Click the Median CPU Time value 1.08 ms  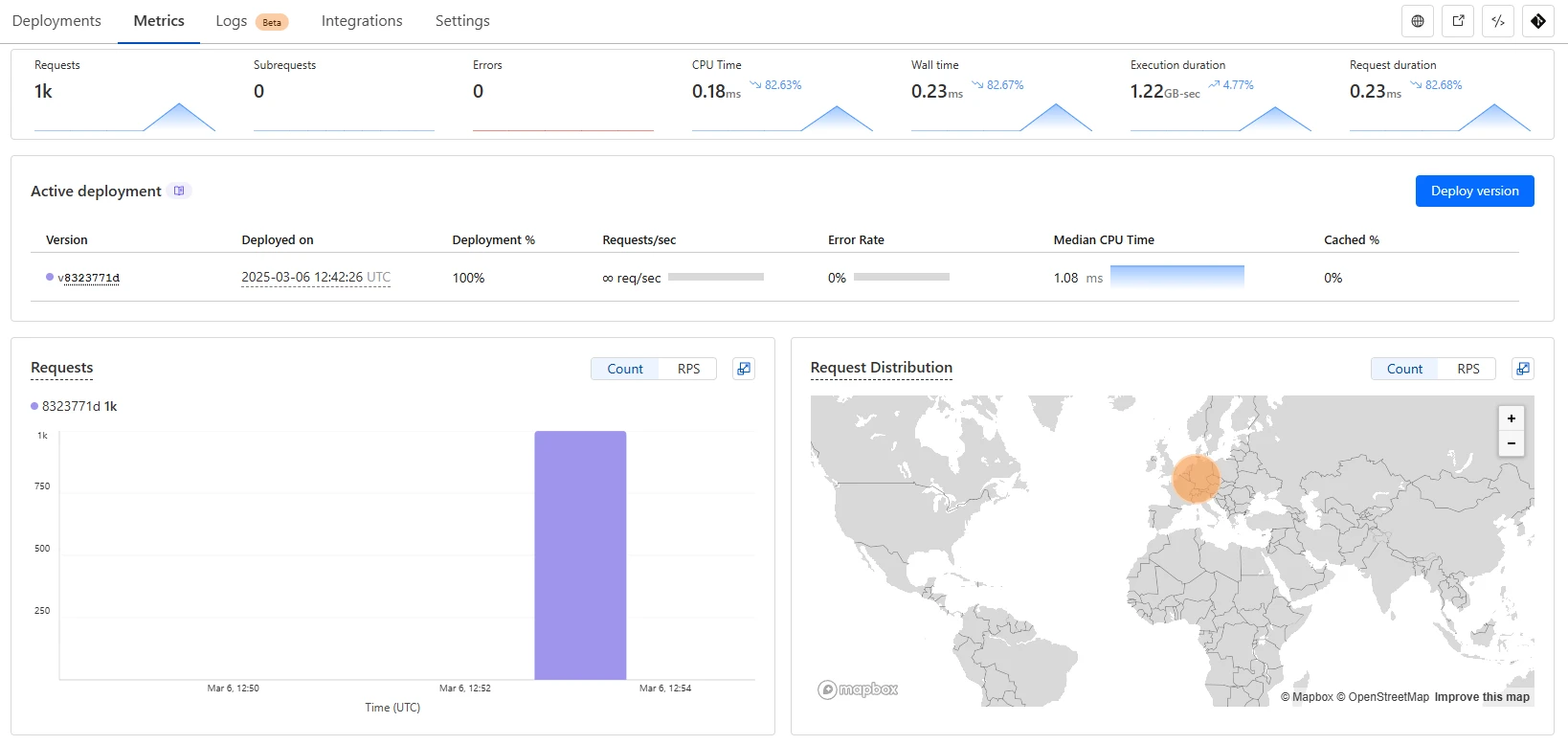pos(1078,278)
